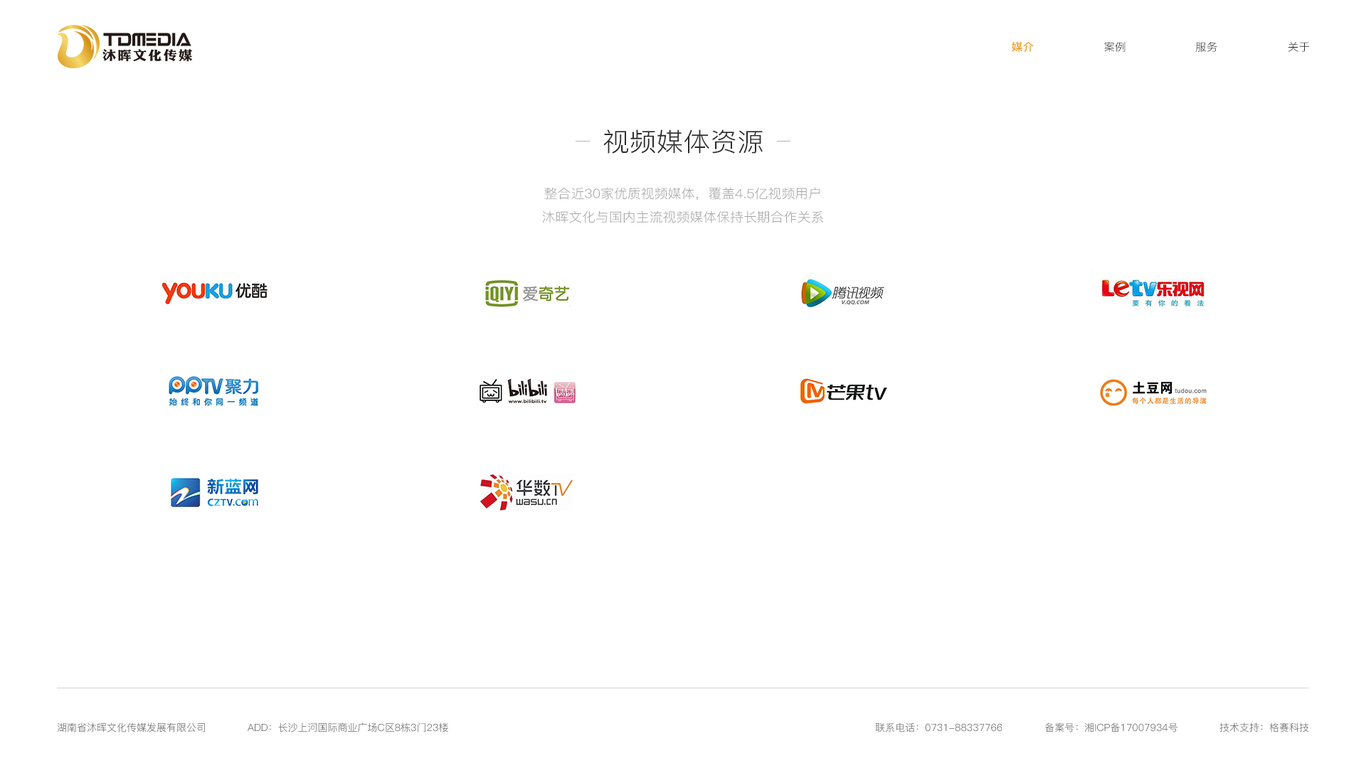Go to the 服务 menu item

pos(1206,47)
